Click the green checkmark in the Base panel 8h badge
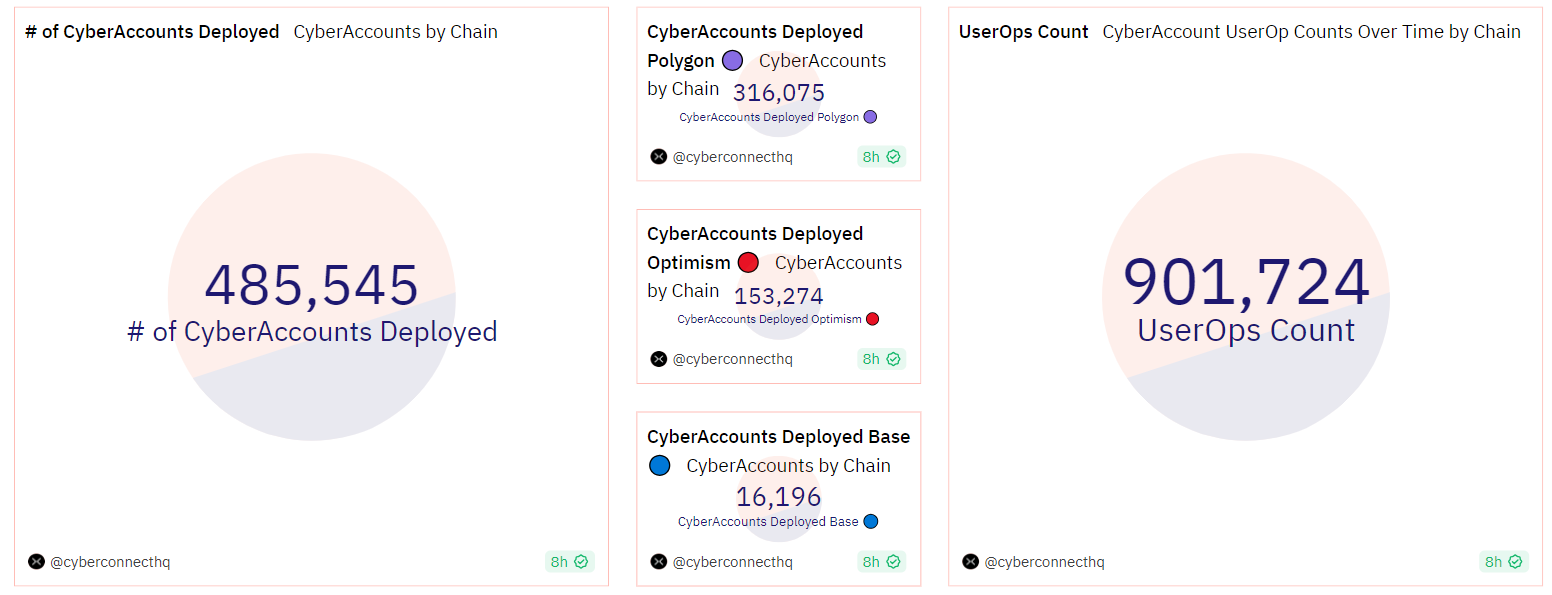Image resolution: width=1552 pixels, height=595 pixels. point(893,562)
